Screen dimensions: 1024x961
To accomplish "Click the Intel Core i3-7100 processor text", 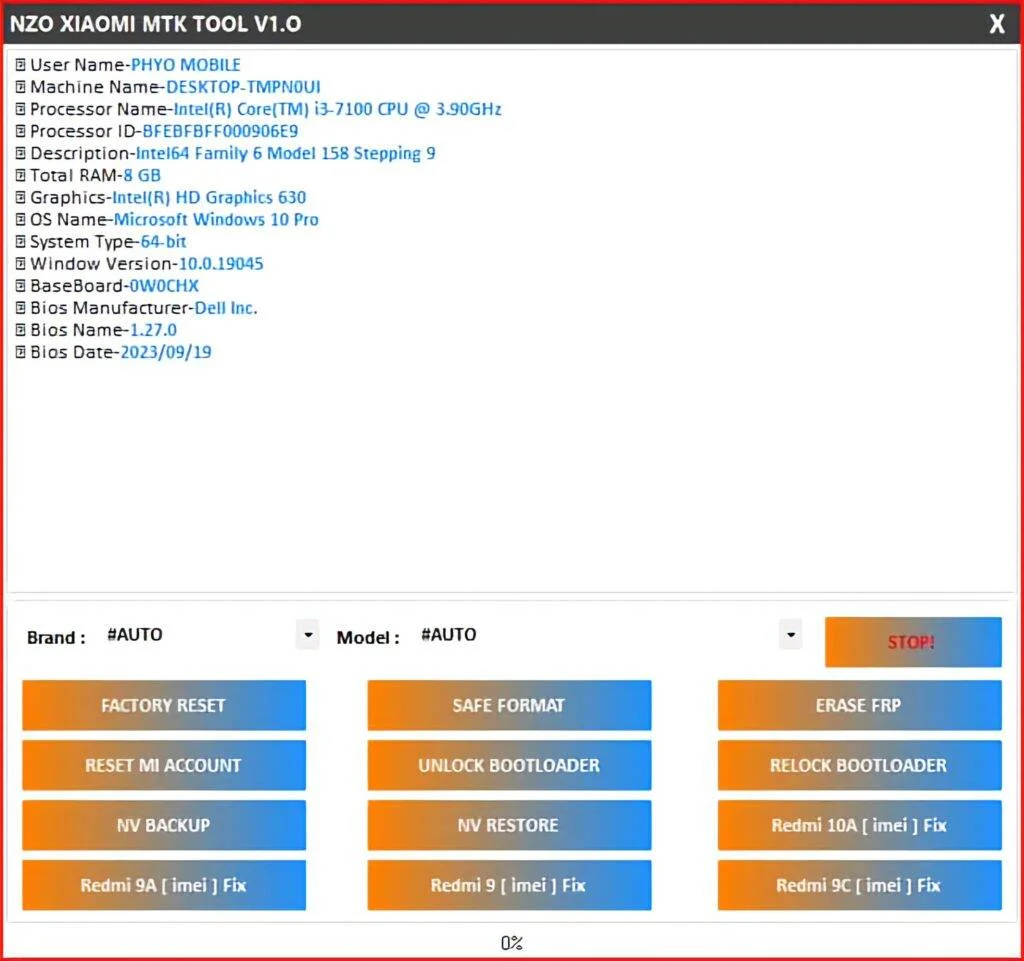I will coord(338,109).
